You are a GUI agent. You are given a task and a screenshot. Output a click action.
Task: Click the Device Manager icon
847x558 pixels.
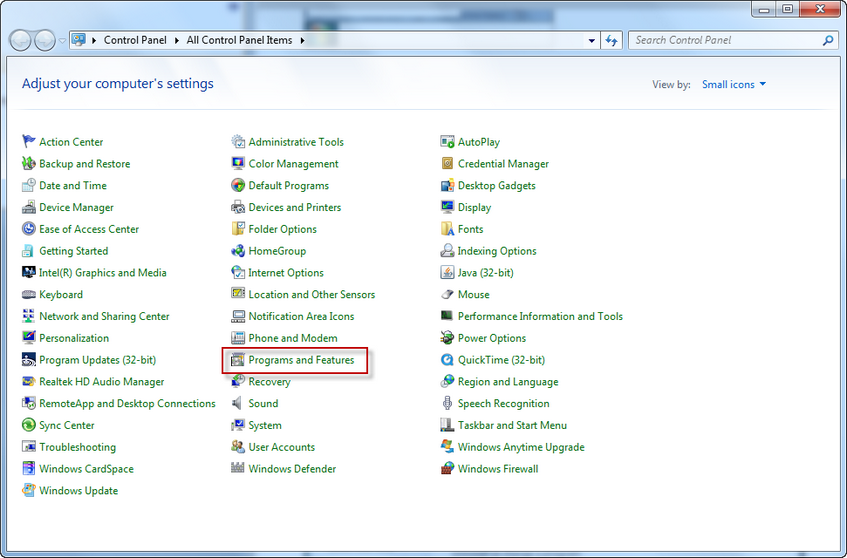click(29, 207)
